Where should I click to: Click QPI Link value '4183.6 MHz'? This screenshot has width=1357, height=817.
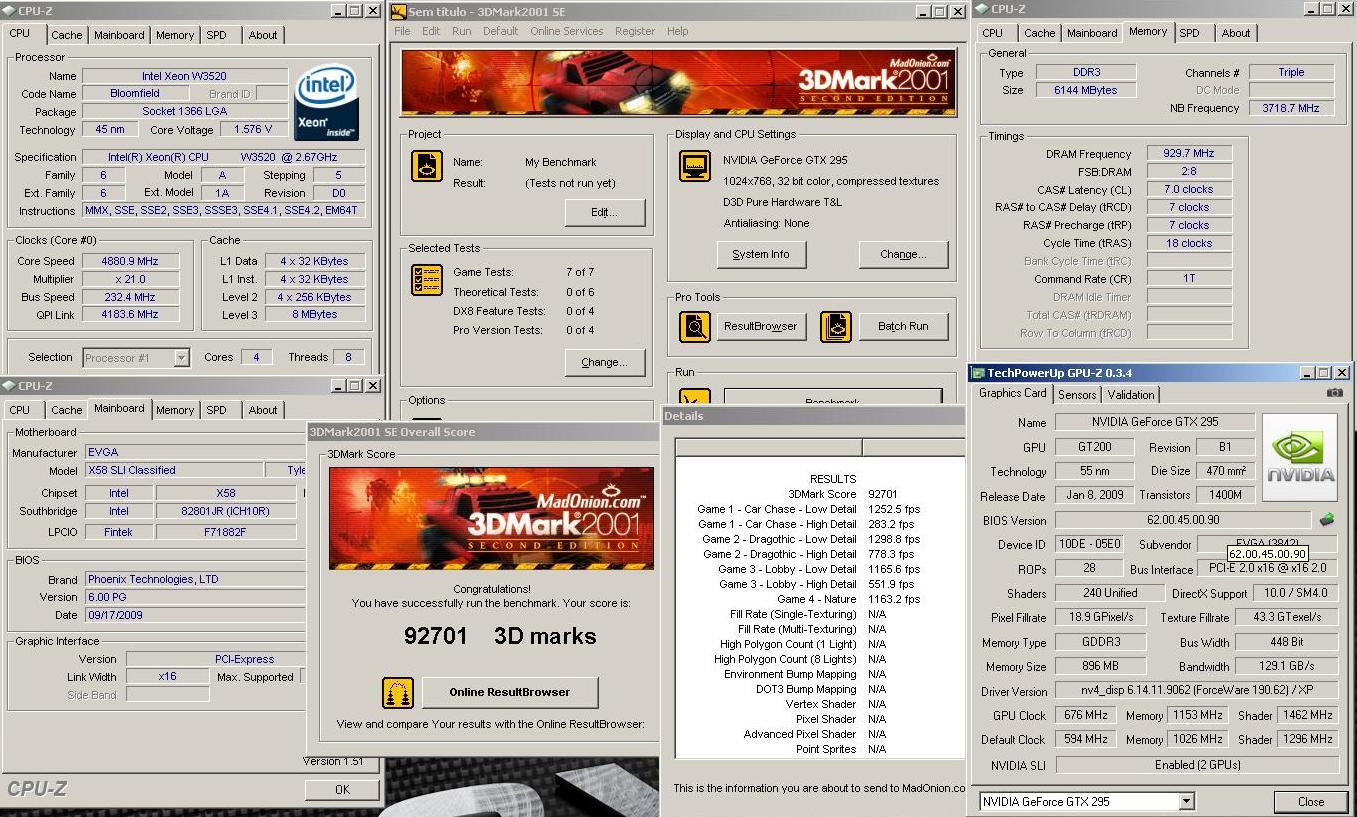coord(130,314)
